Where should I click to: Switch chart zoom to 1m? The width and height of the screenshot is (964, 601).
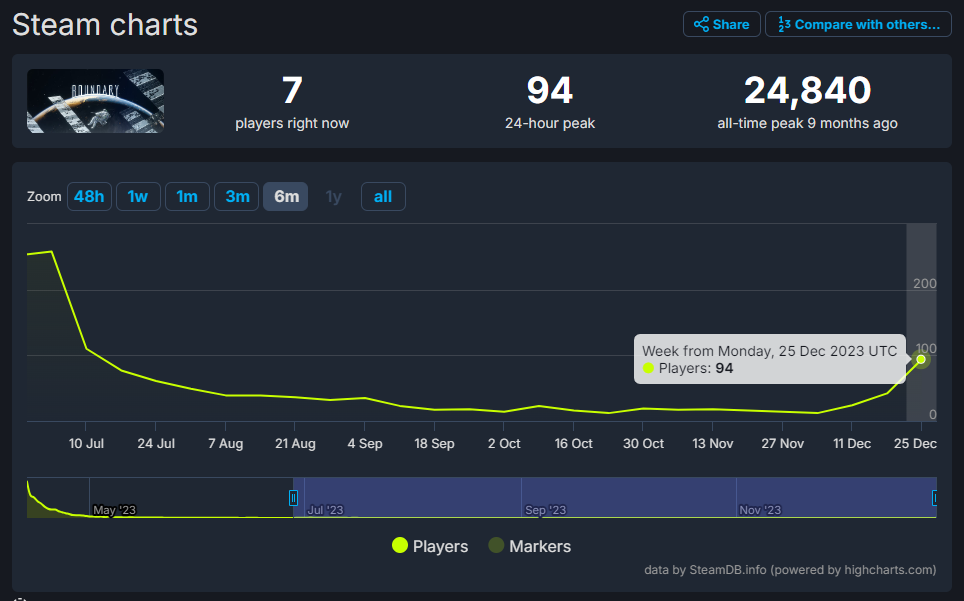pos(187,197)
